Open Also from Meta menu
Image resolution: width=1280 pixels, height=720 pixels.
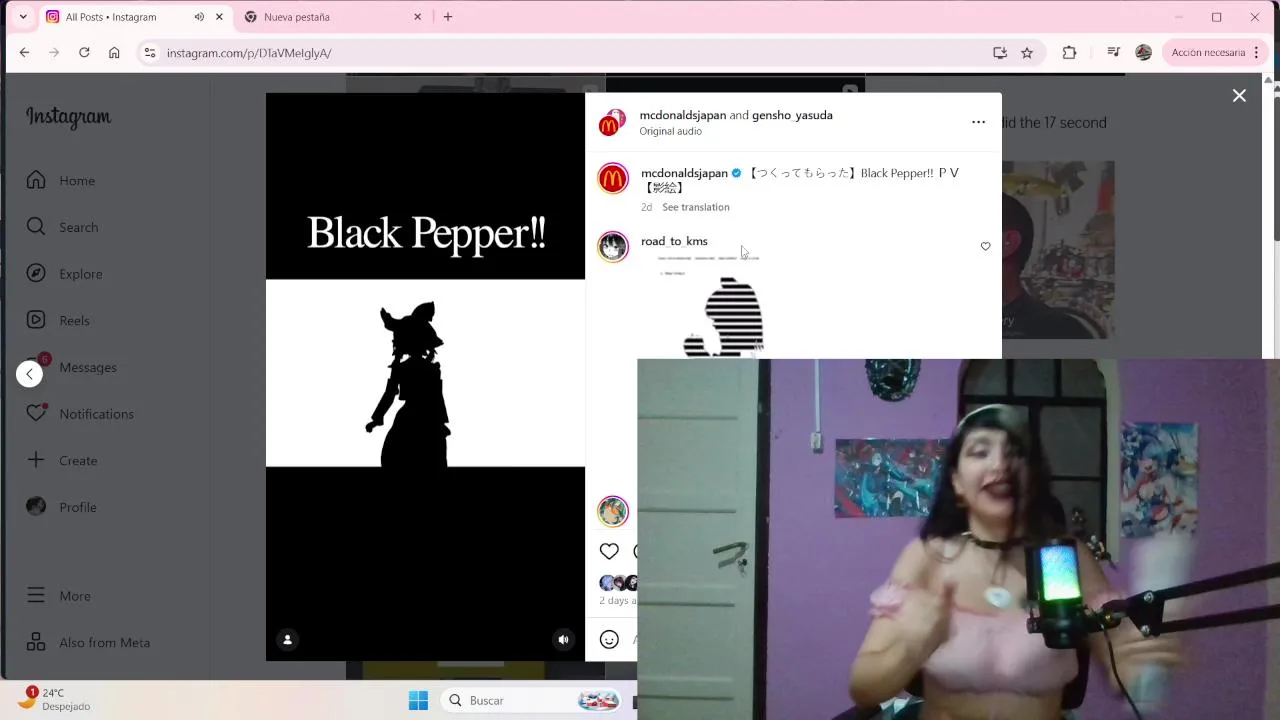click(88, 643)
